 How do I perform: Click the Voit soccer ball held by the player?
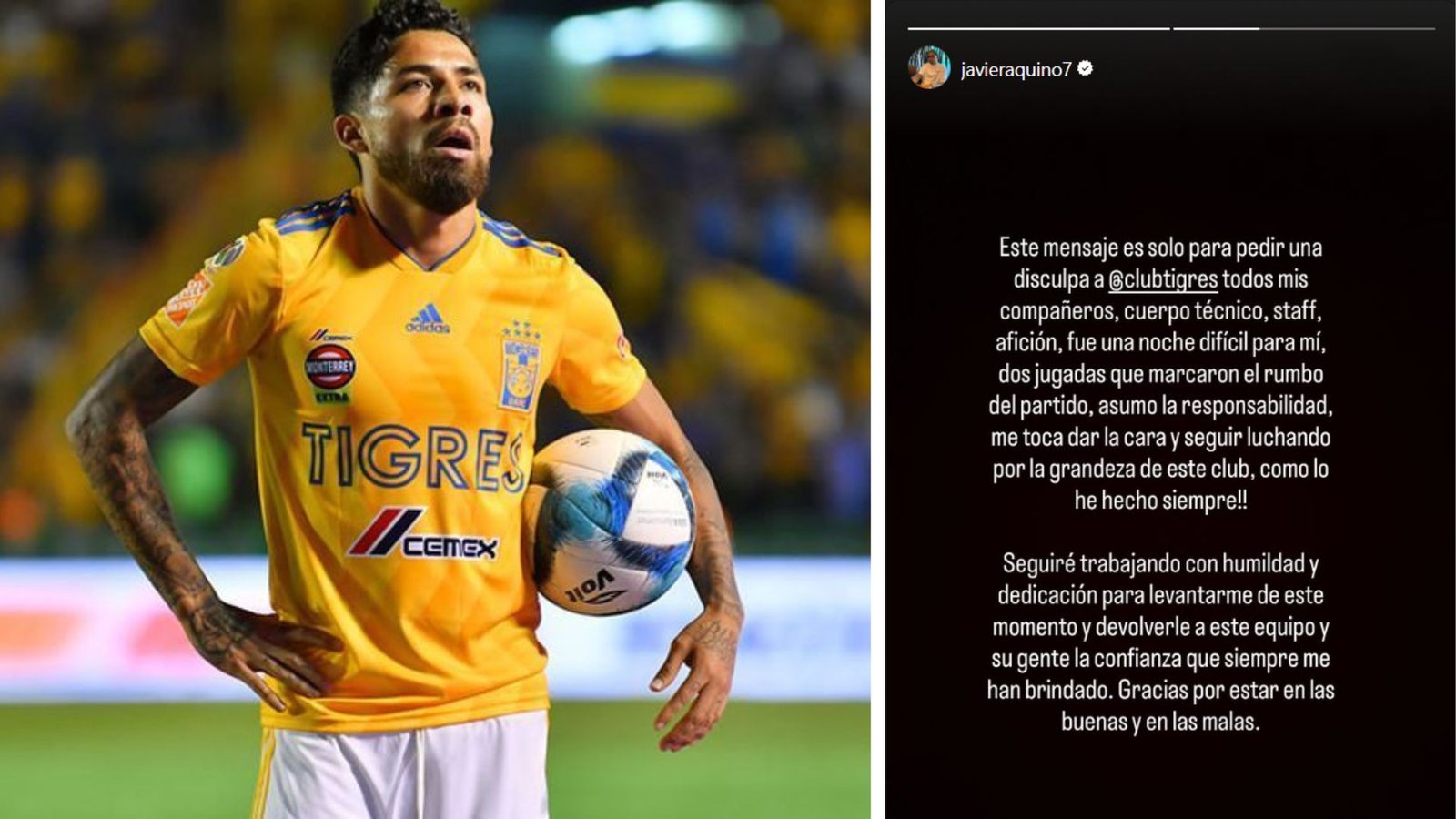[x=610, y=521]
